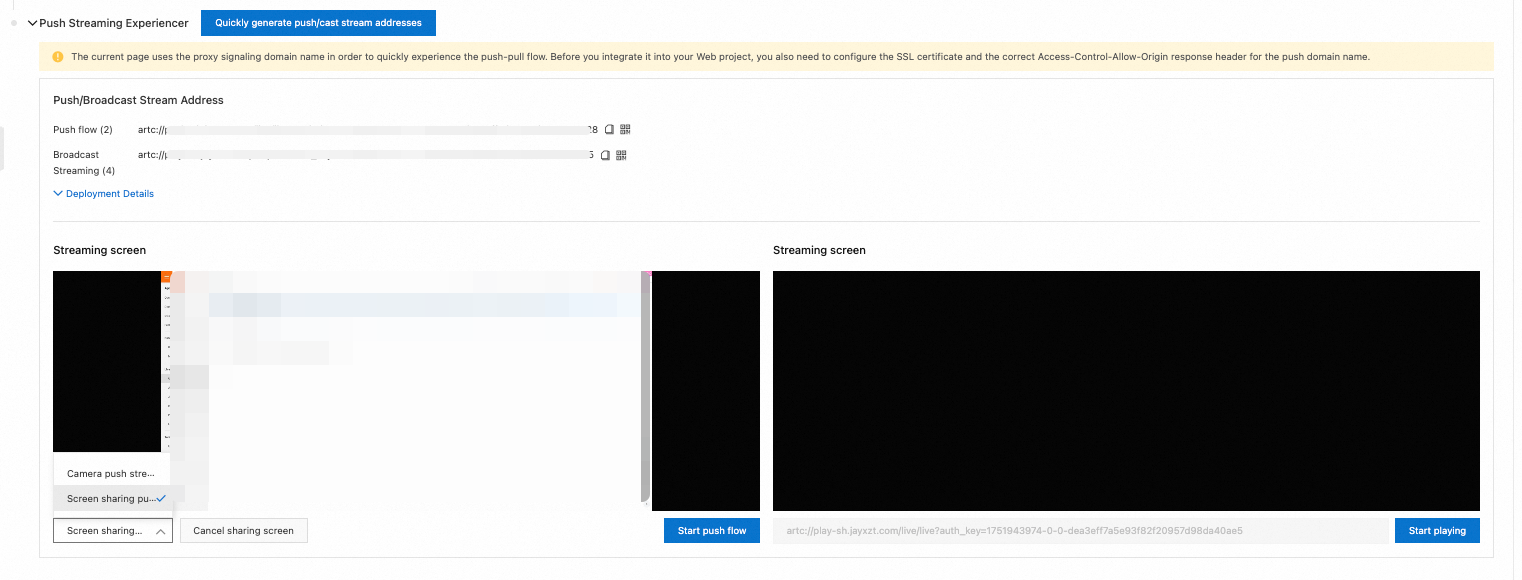This screenshot has height=580, width=1522.
Task: Show QR code for Push flow address
Action: (x=625, y=129)
